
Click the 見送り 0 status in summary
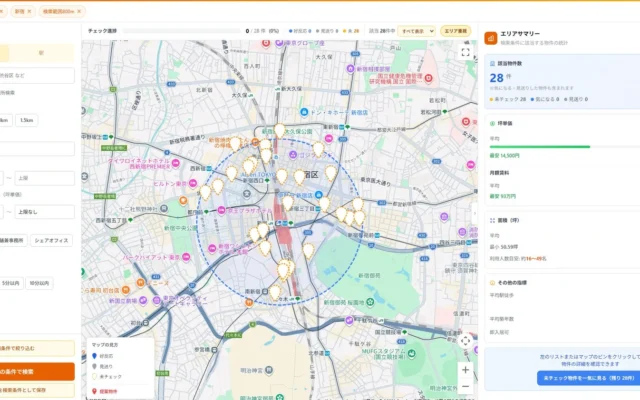576,99
